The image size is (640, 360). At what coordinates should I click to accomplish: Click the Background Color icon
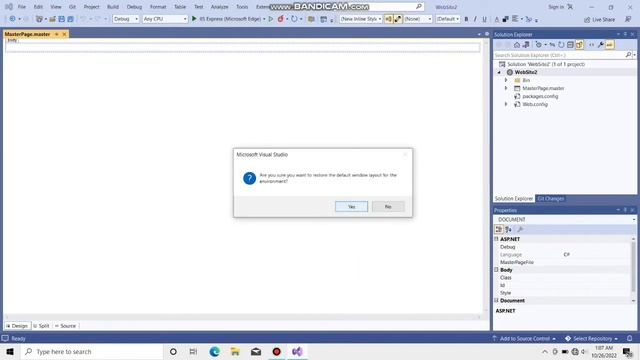pos(505,19)
